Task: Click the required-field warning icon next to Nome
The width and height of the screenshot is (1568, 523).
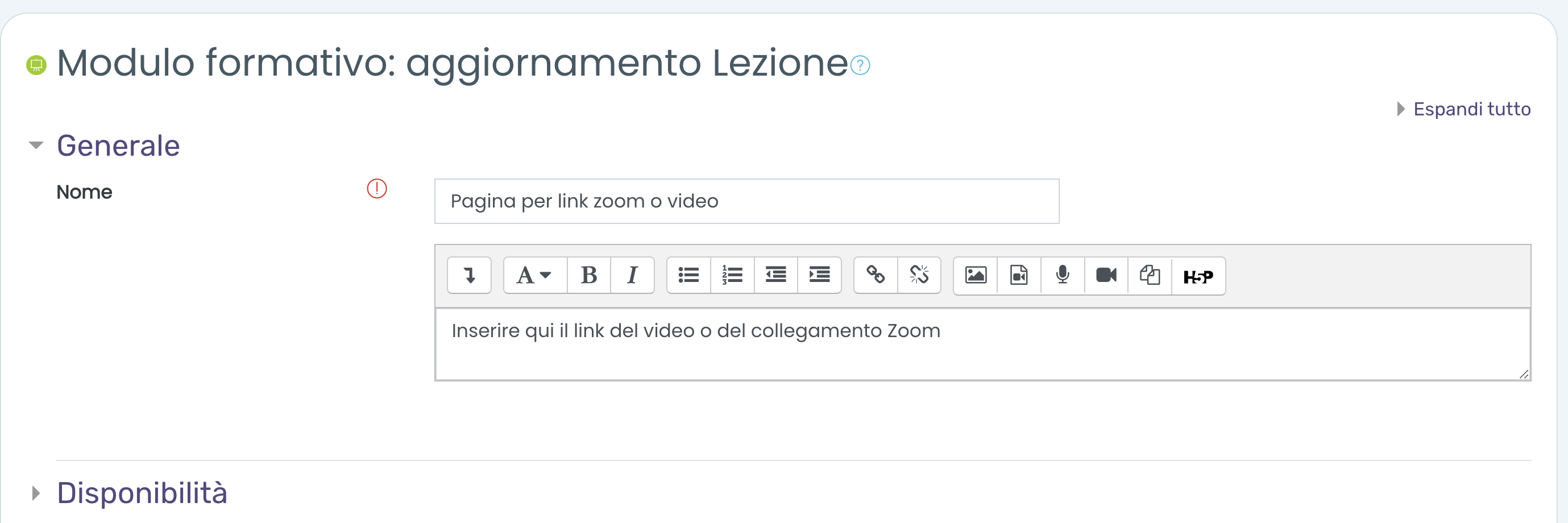Action: tap(377, 189)
